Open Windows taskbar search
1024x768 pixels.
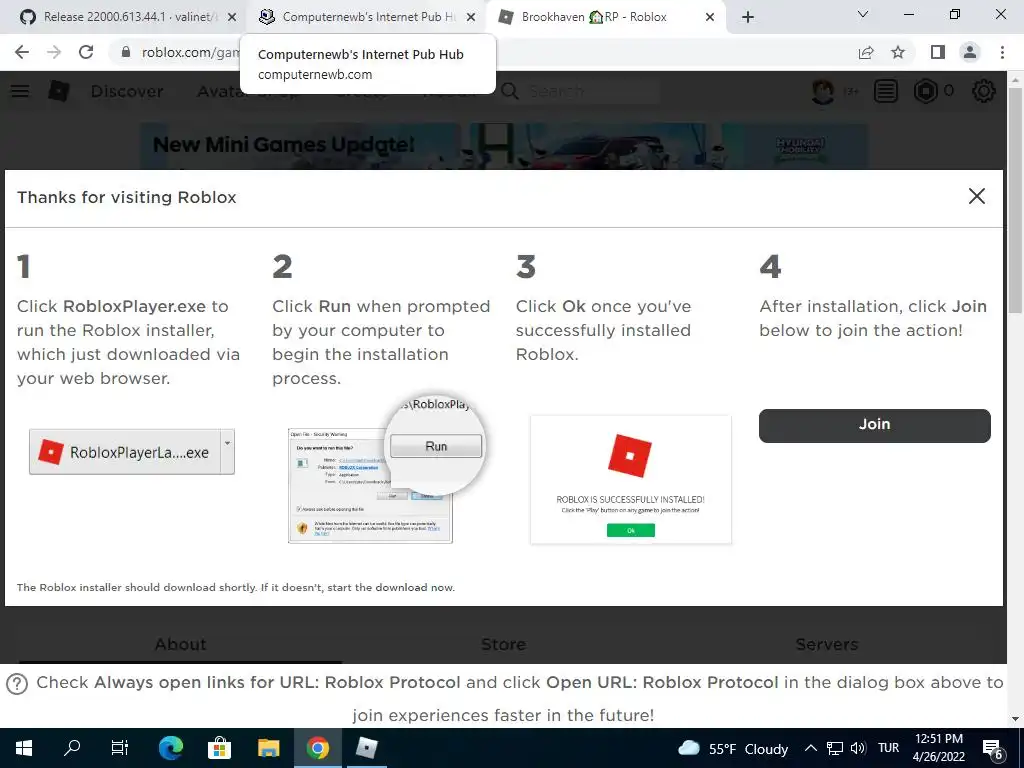click(72, 748)
